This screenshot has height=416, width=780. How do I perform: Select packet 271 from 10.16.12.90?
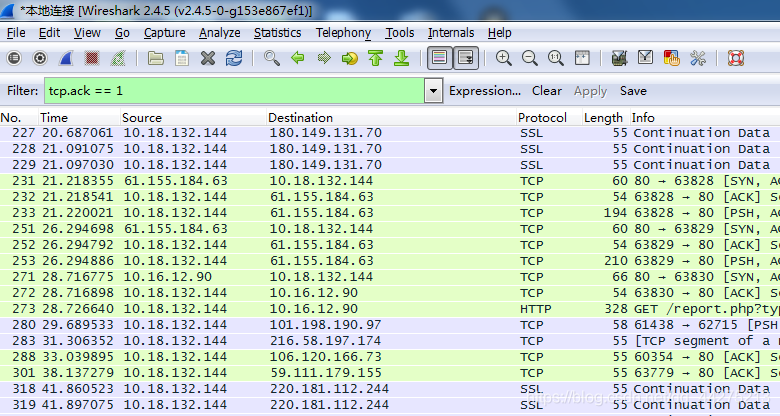point(390,277)
